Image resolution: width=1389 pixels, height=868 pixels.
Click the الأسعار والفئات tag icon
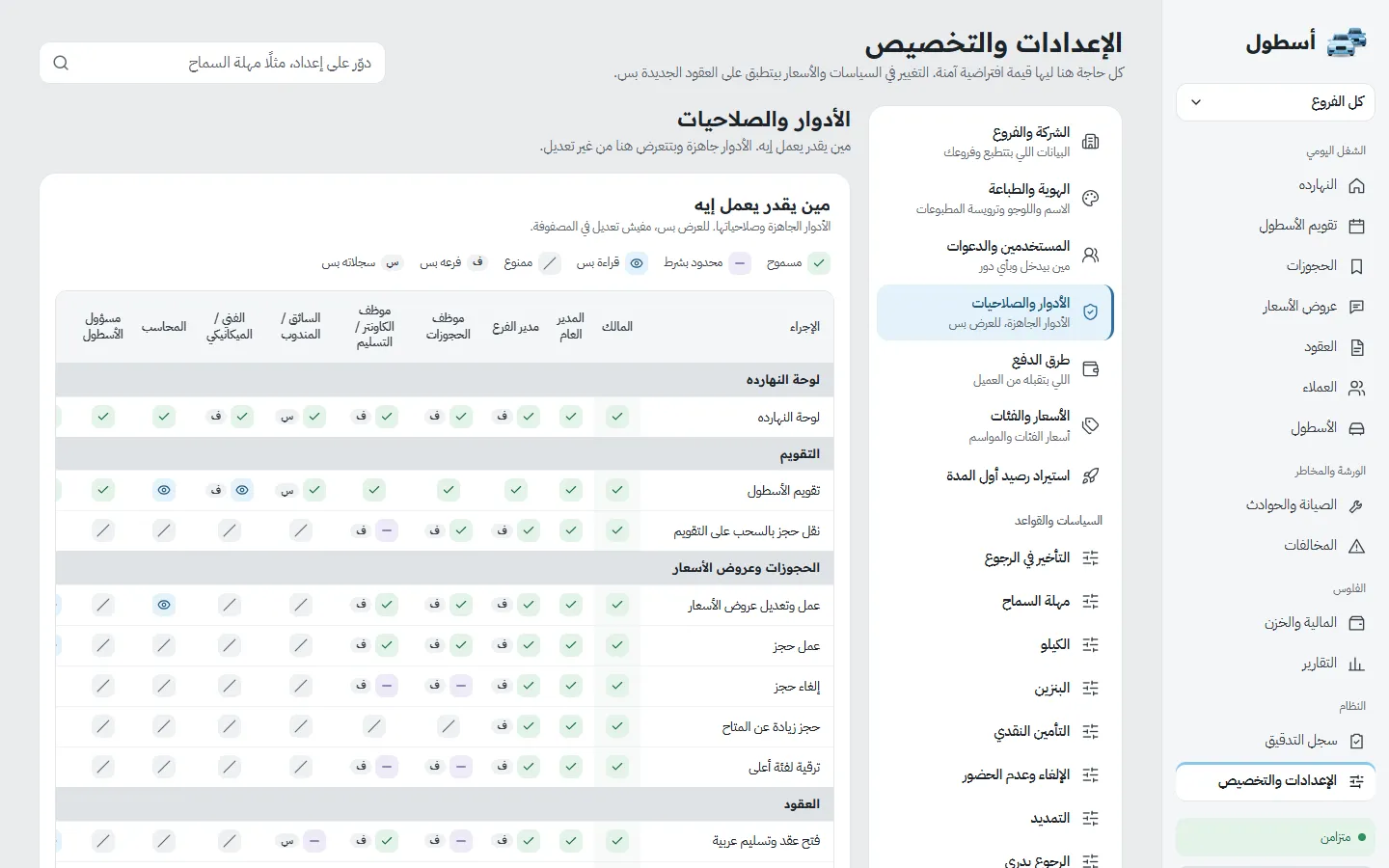[x=1091, y=425]
